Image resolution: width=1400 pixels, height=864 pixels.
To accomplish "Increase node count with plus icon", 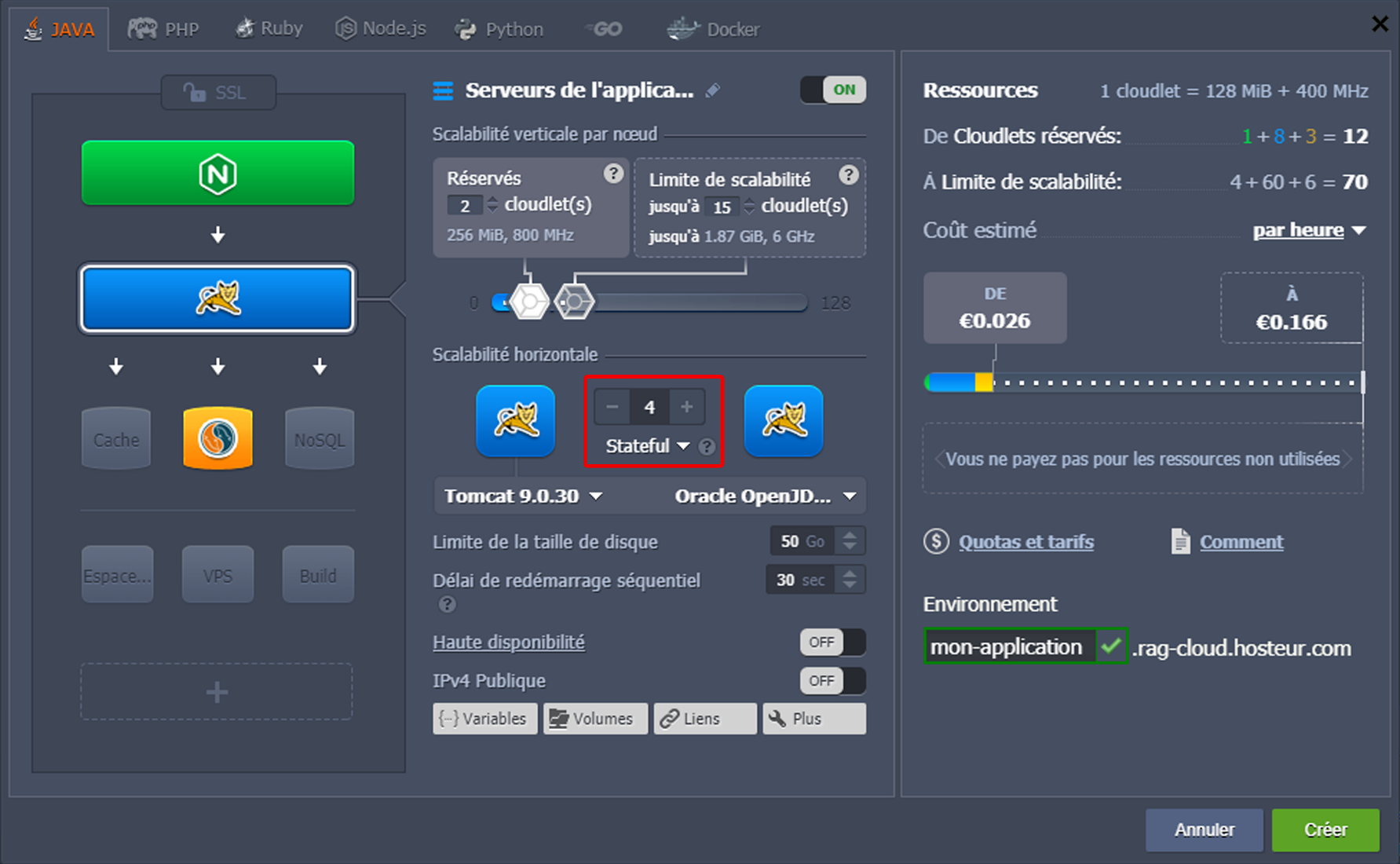I will coord(686,407).
